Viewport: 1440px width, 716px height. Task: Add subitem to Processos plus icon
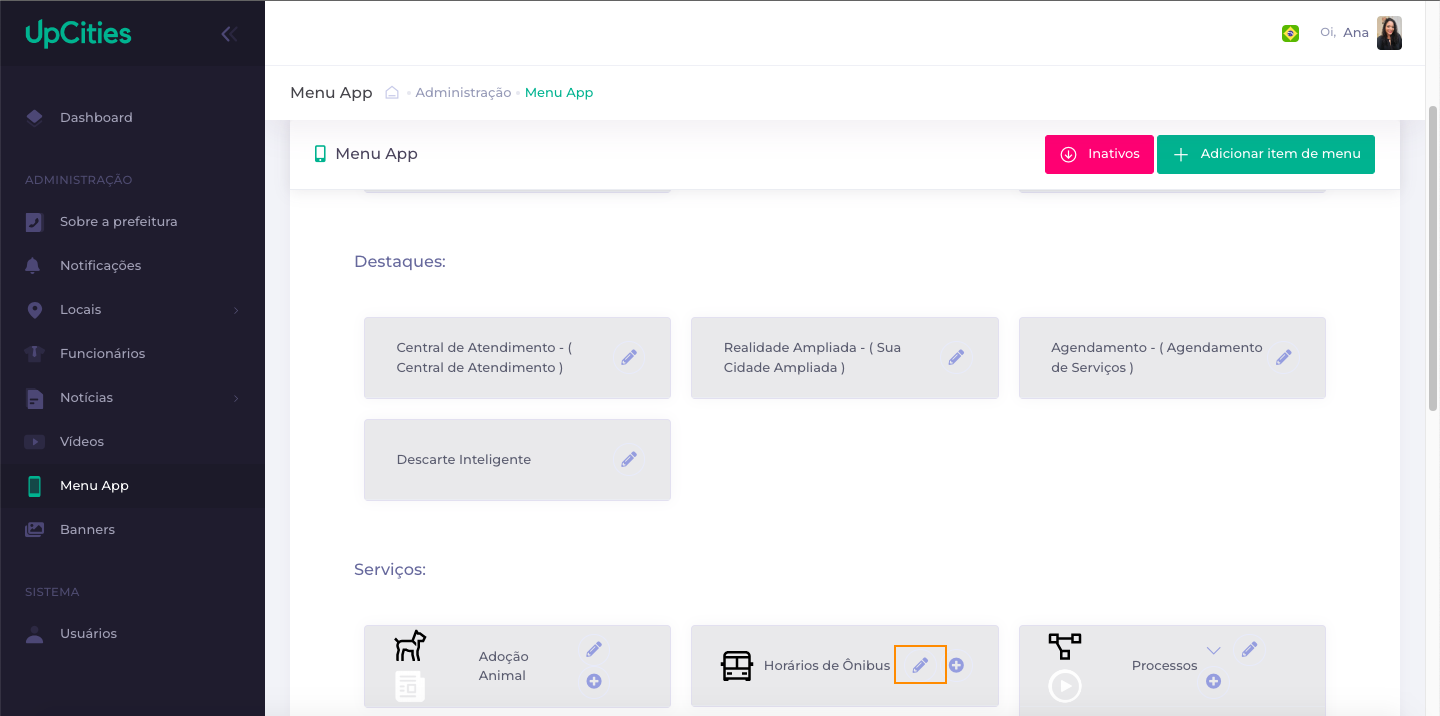(x=1213, y=681)
